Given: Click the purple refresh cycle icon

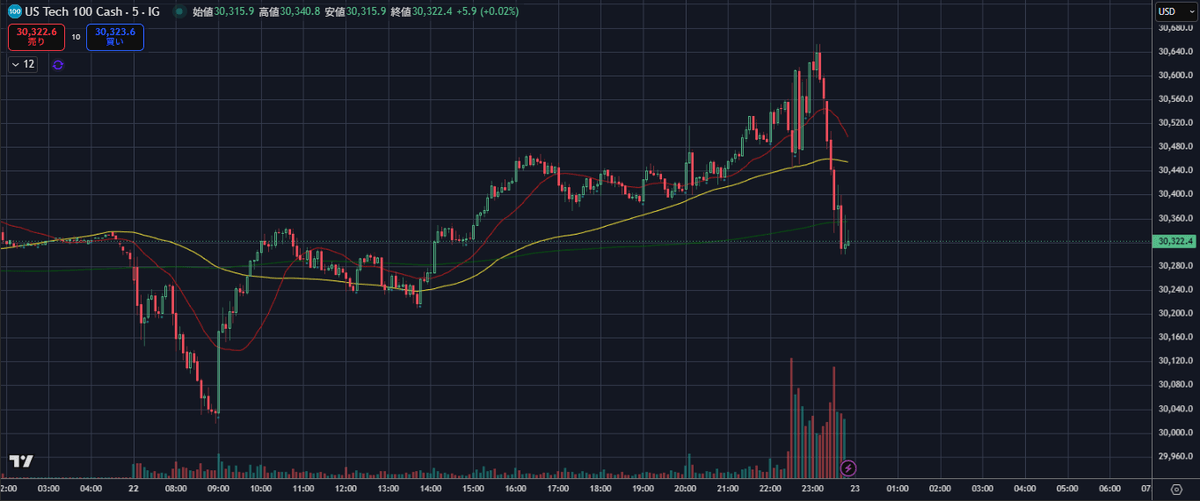Looking at the screenshot, I should coord(57,64).
